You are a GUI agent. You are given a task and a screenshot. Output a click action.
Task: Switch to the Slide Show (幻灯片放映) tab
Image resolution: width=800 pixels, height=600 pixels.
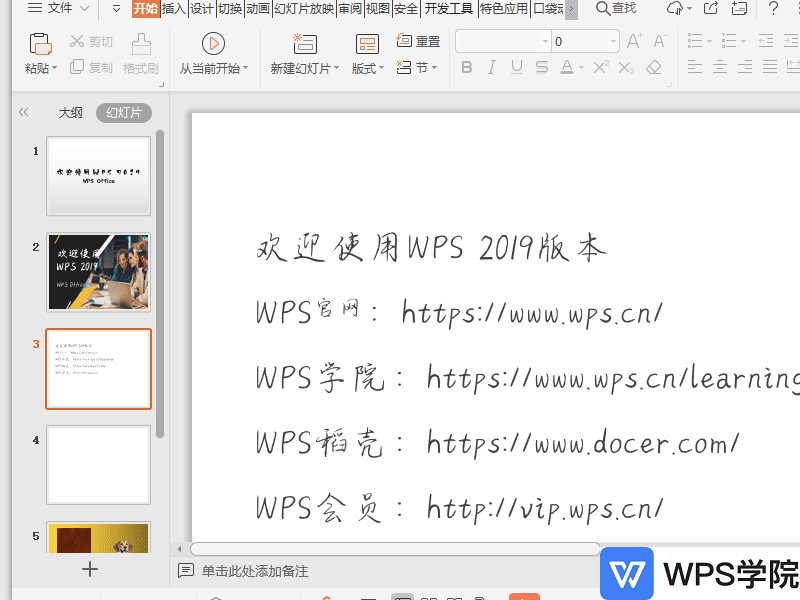(x=304, y=9)
